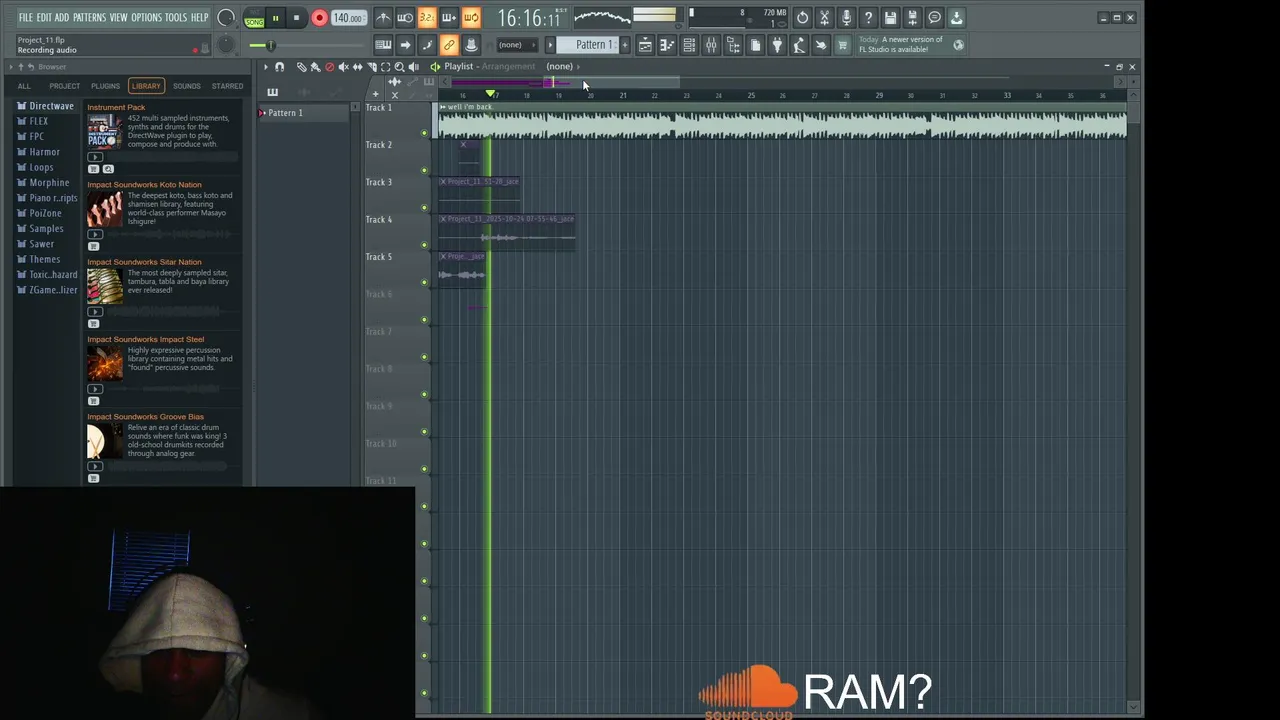Select the playlist Zoom tool

point(400,67)
